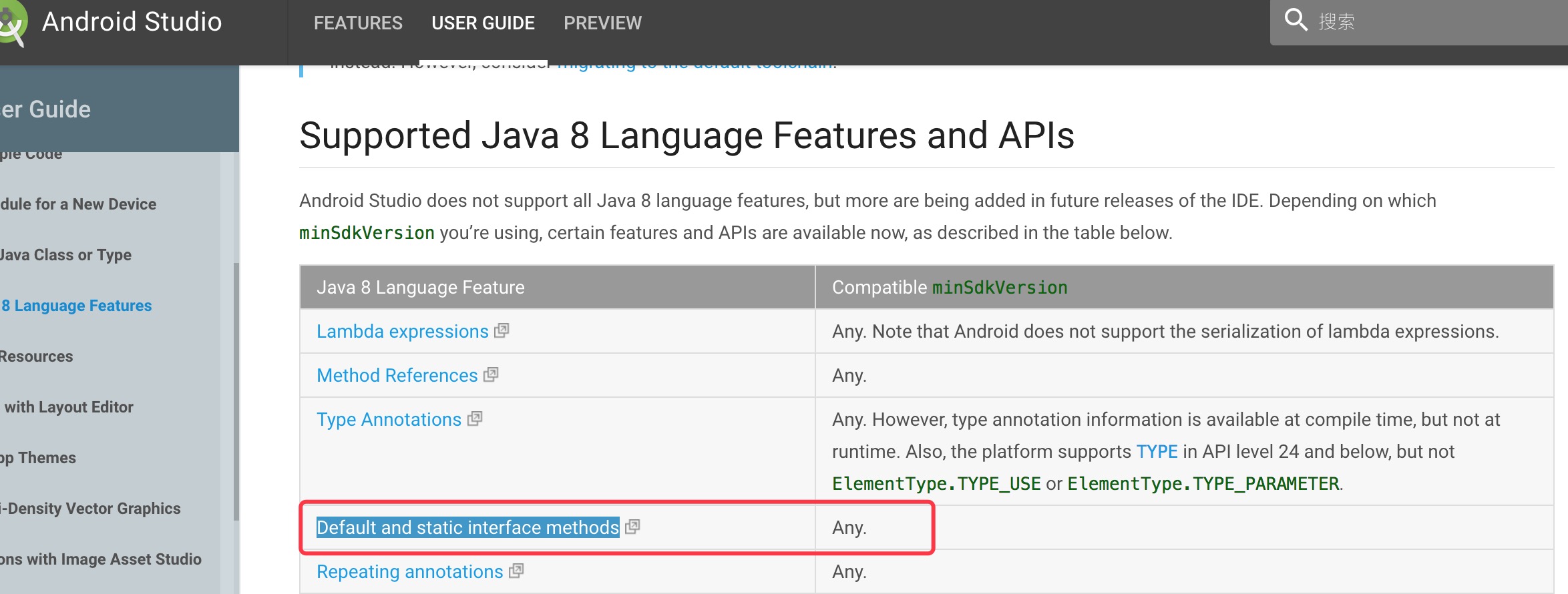The width and height of the screenshot is (1568, 594).
Task: Open the USER GUIDE tab
Action: pos(483,23)
